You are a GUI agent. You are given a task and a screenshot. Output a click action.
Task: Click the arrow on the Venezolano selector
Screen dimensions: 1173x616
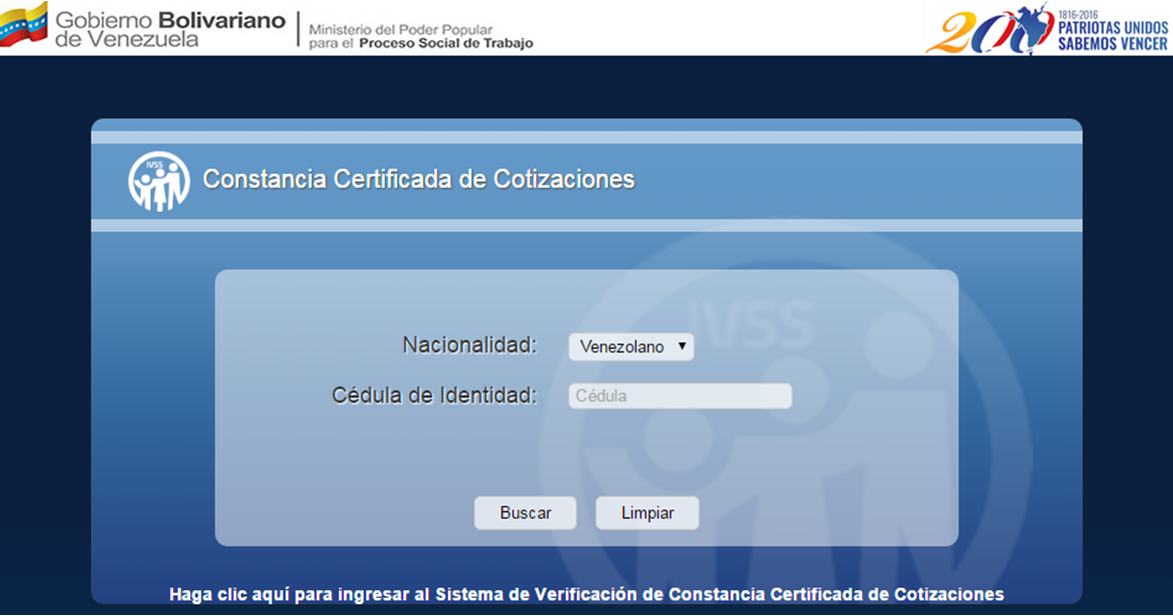[681, 346]
